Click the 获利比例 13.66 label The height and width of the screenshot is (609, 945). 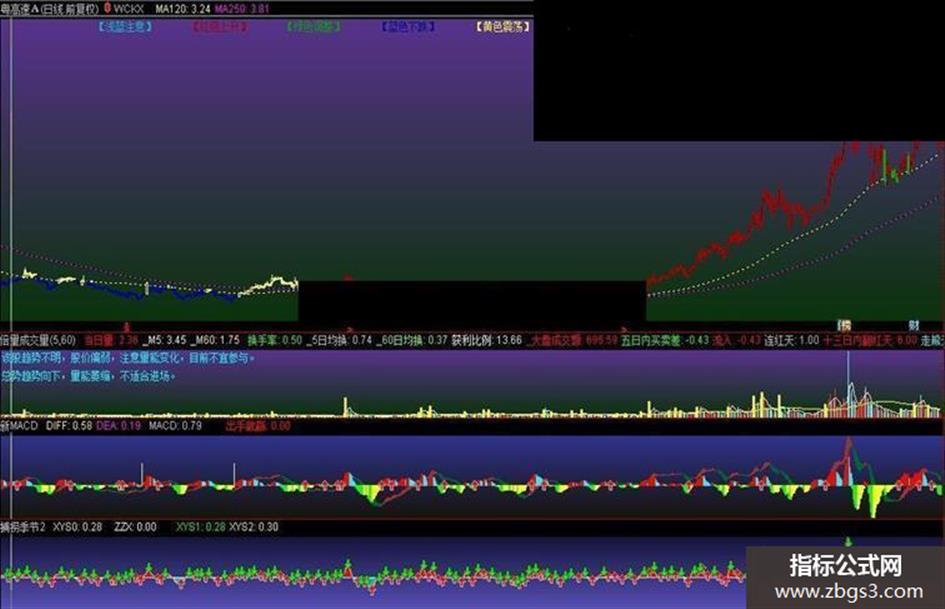[x=487, y=340]
